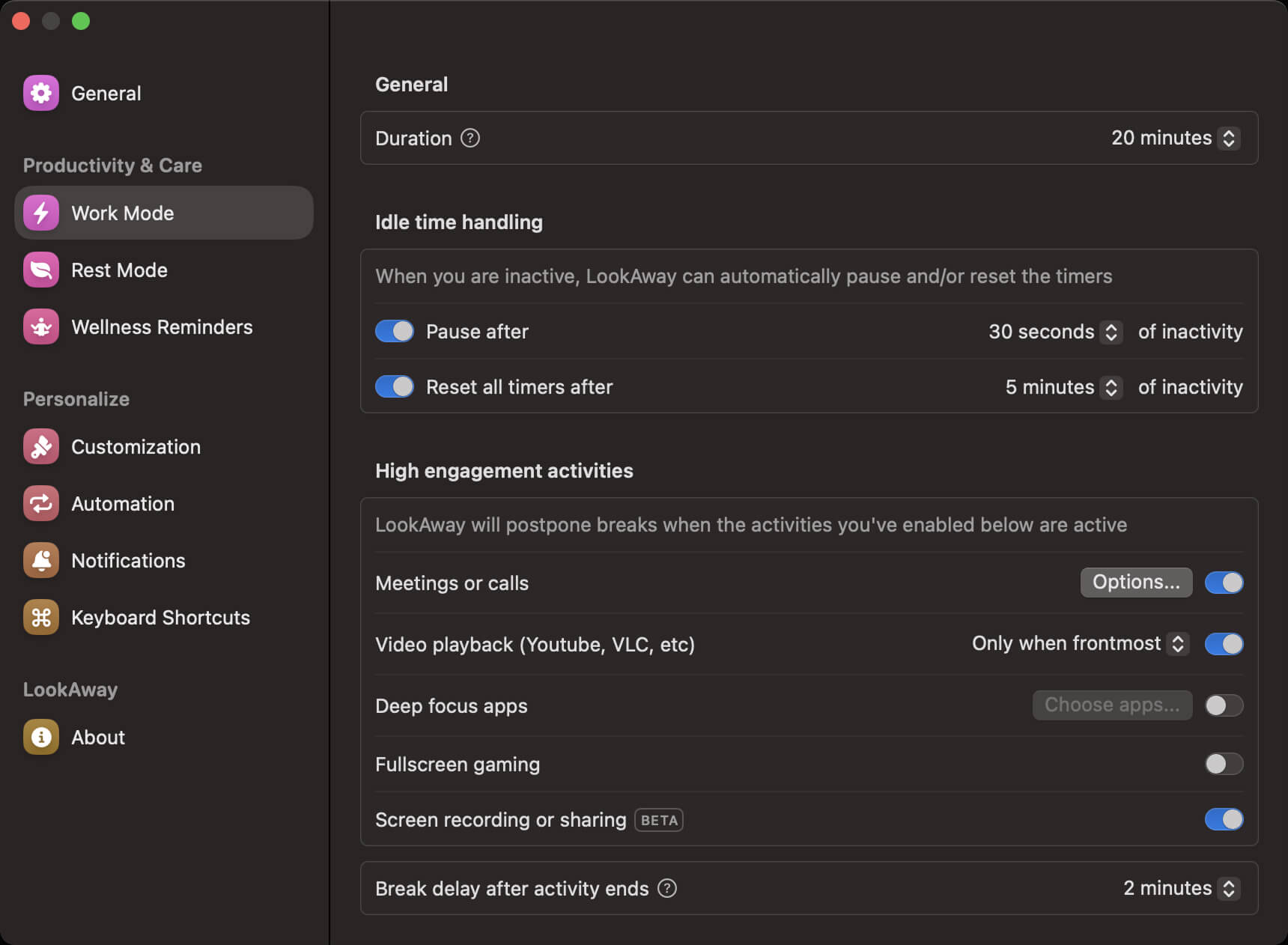Disable Reset all timers after switch
Image resolution: width=1288 pixels, height=945 pixels.
[x=395, y=386]
